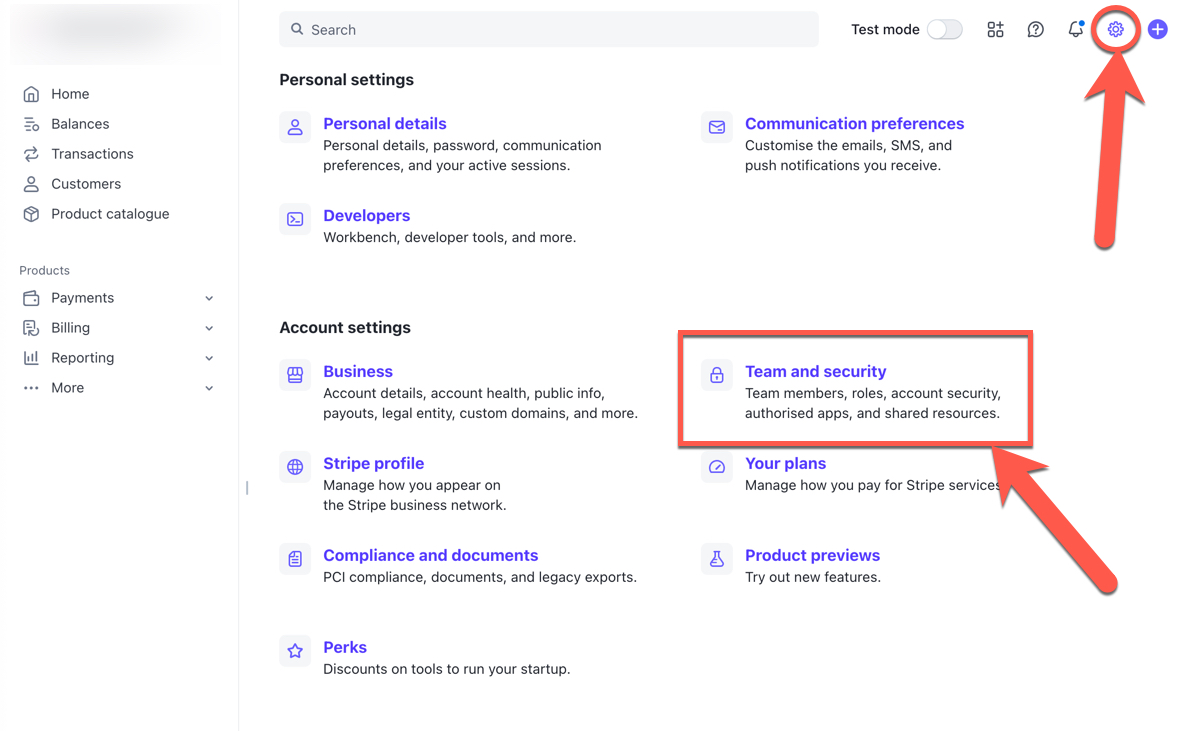Open the Business settings link

(358, 372)
